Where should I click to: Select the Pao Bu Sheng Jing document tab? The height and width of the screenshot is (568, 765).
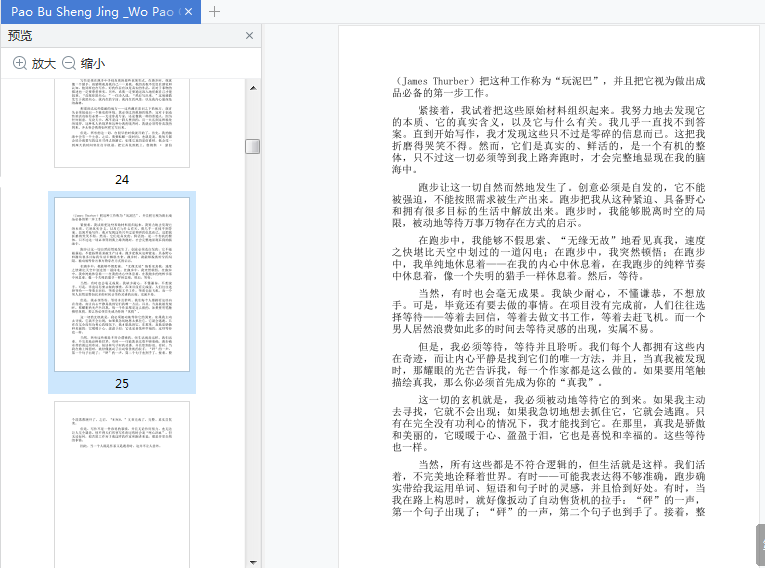pos(101,12)
